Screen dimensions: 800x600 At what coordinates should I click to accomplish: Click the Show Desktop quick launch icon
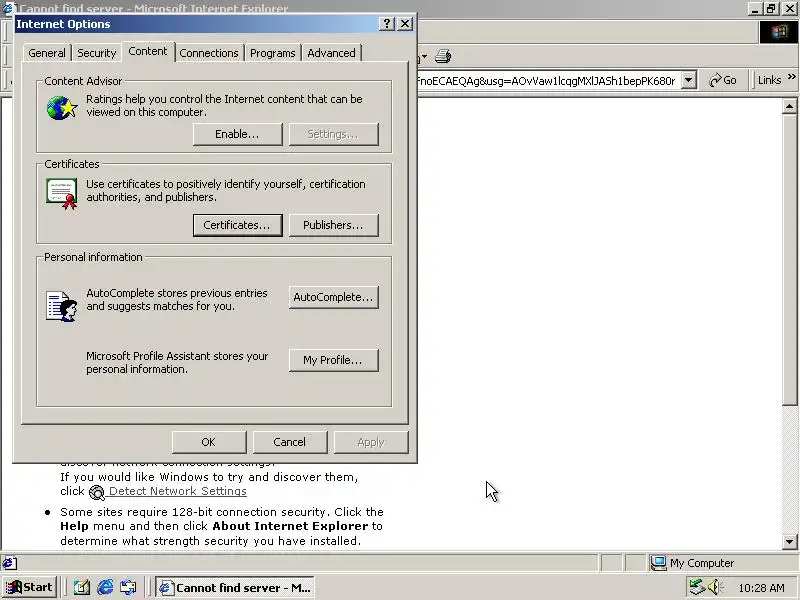tap(82, 588)
